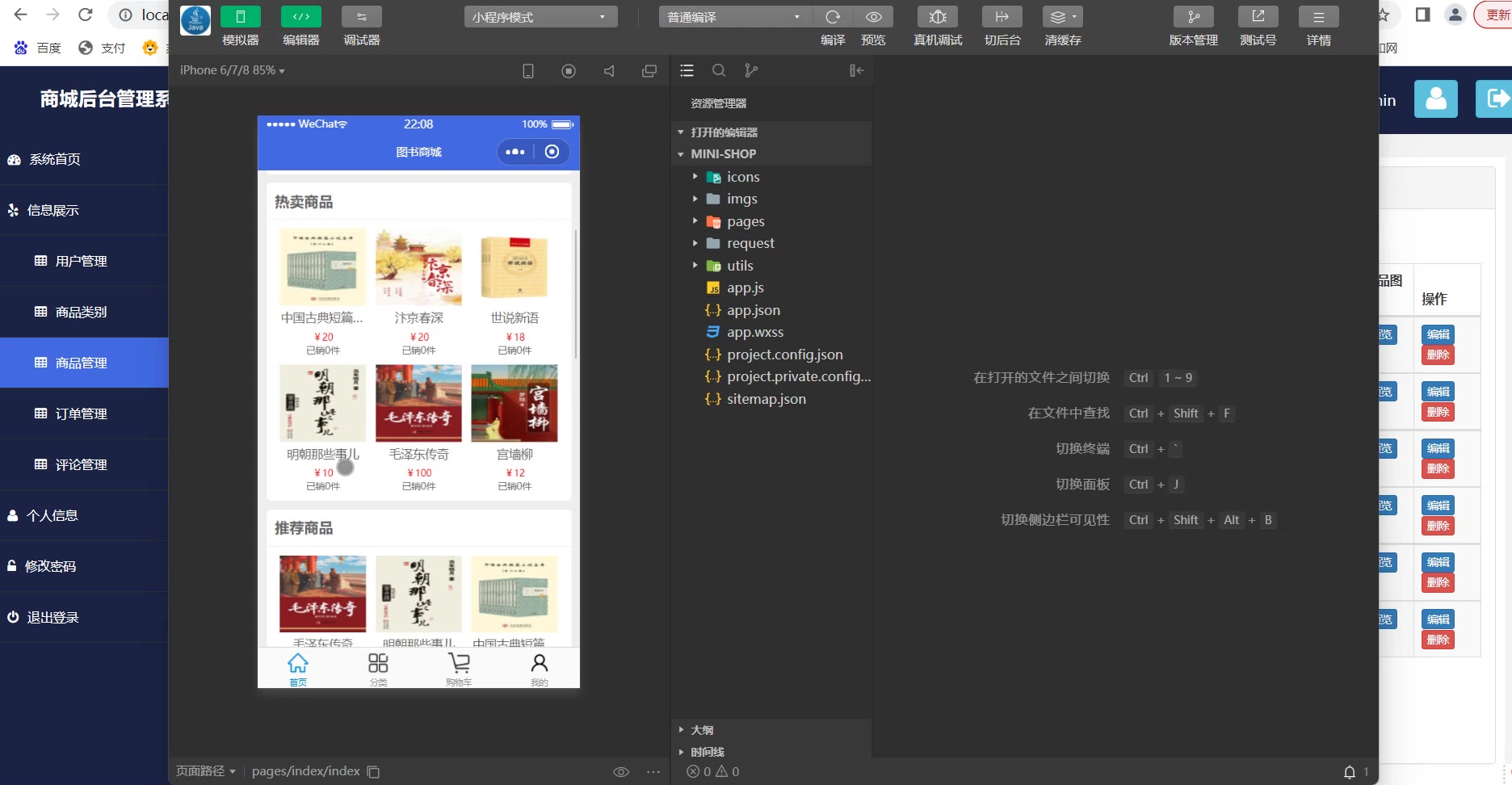Screen dimensions: 1512x785
Task: Toggle the 调试器 debugger panel button
Action: click(361, 17)
